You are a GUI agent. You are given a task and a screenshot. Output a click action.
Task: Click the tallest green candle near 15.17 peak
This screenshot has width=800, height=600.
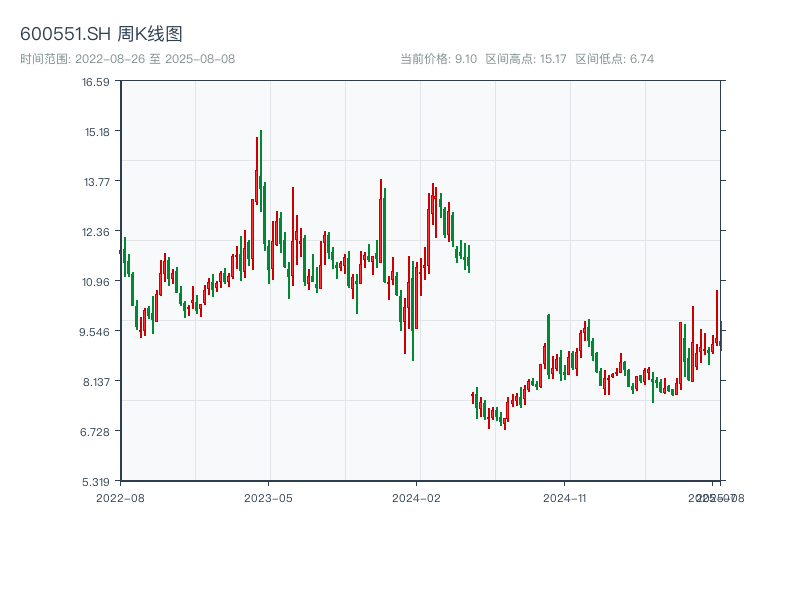point(261,171)
